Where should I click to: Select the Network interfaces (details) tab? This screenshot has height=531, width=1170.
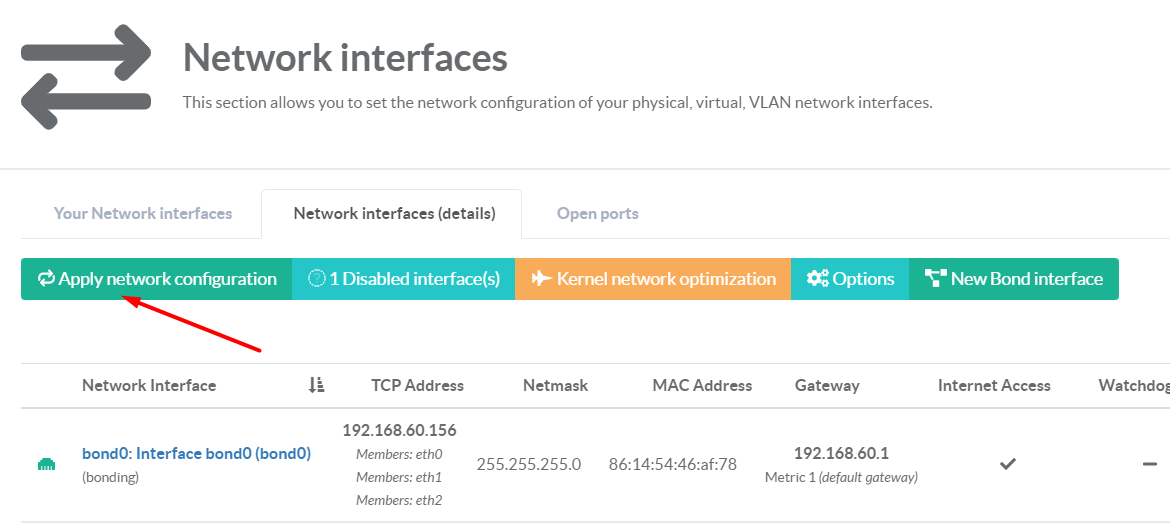pyautogui.click(x=394, y=213)
